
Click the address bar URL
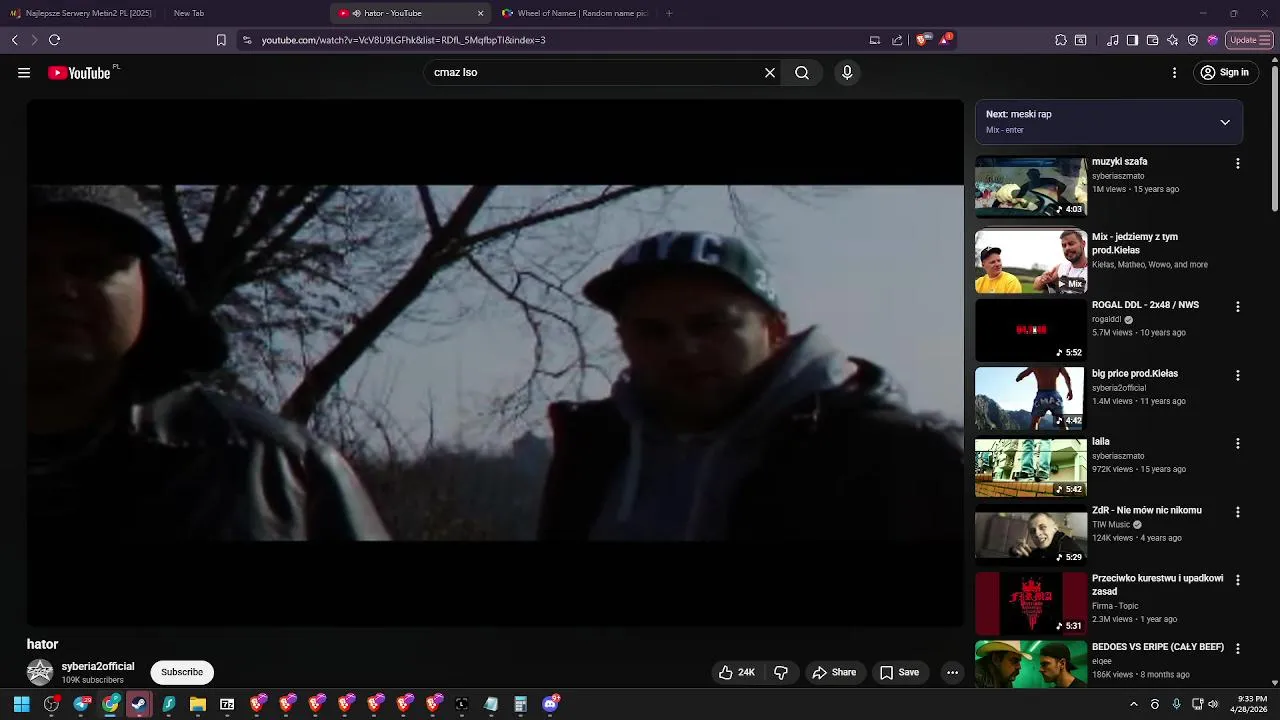click(x=403, y=40)
